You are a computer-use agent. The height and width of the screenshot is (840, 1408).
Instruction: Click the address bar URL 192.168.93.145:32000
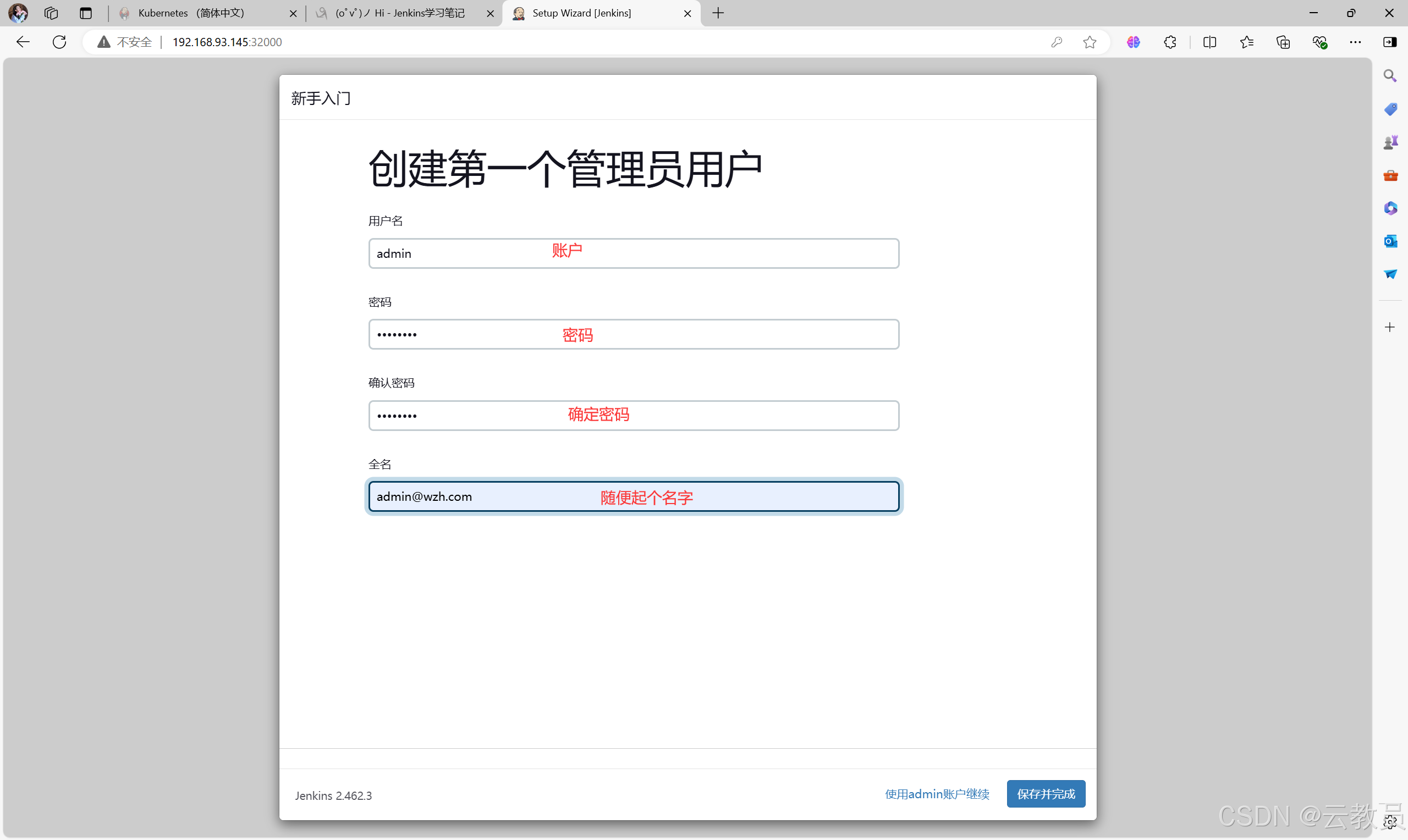pos(227,42)
